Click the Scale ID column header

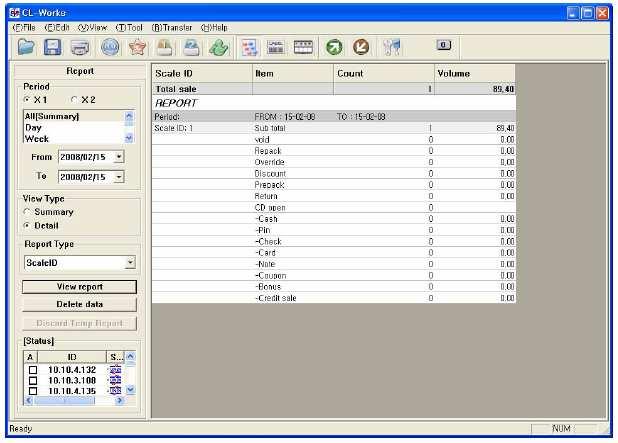(x=202, y=74)
